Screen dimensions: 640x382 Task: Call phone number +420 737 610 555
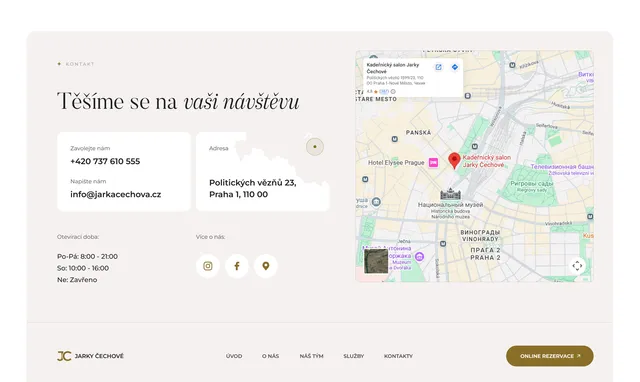pos(105,161)
